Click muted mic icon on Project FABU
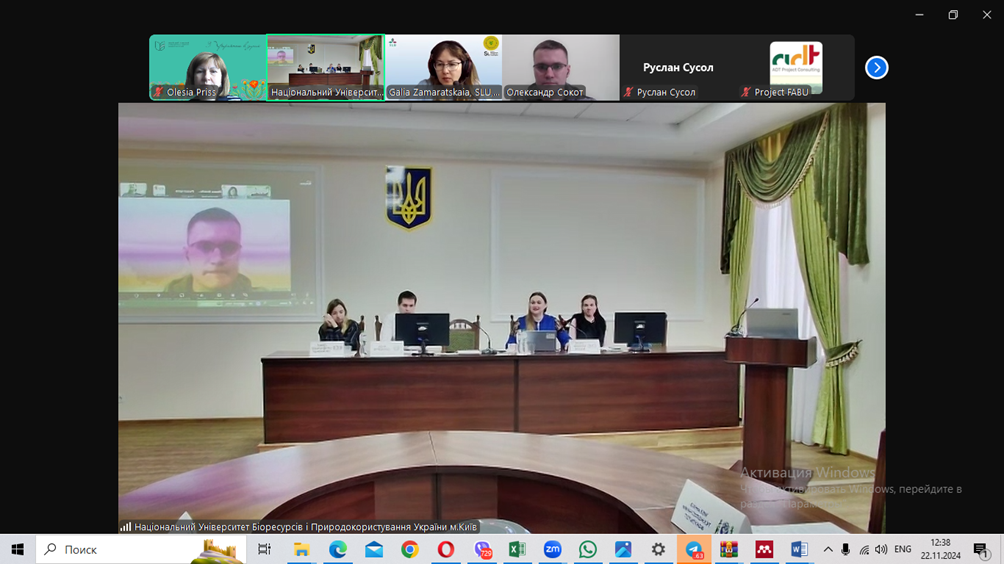The image size is (1004, 564). point(746,92)
